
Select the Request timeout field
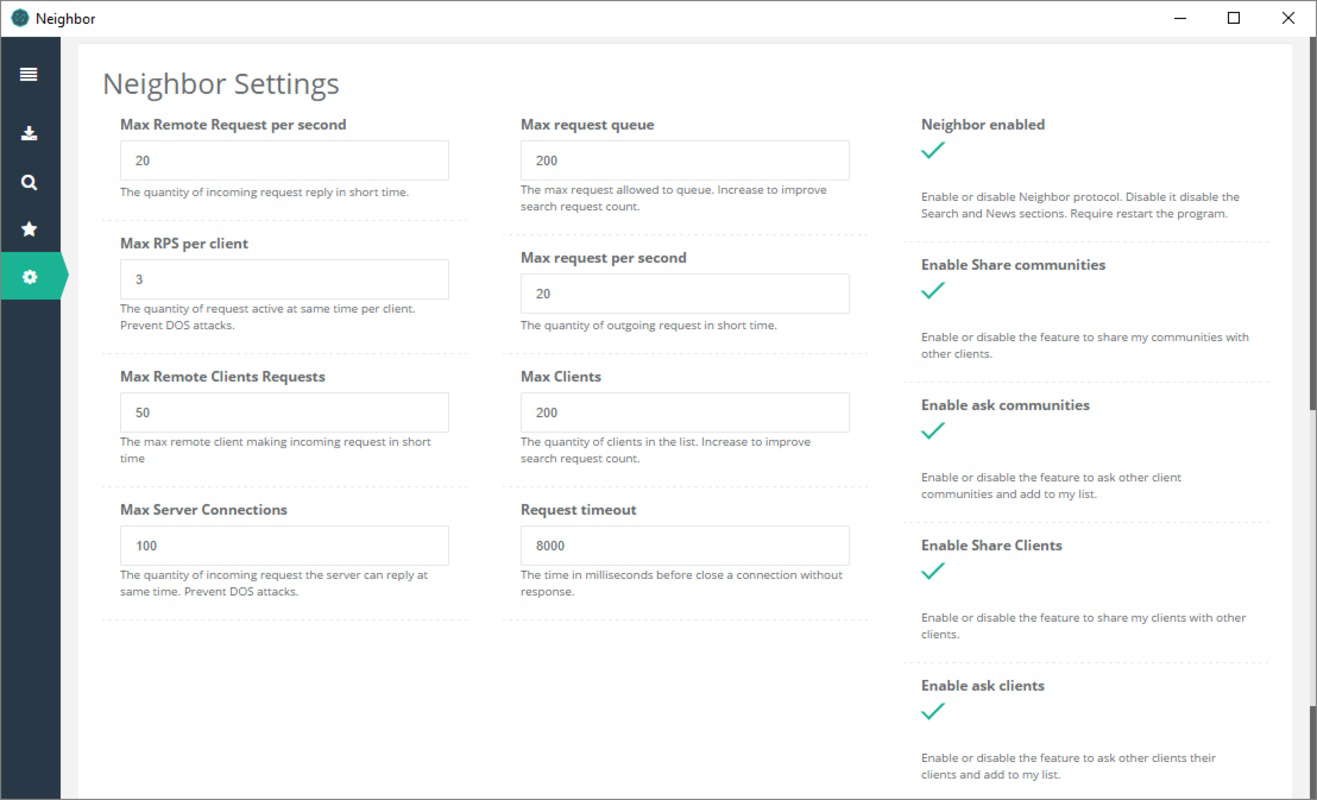coord(685,545)
